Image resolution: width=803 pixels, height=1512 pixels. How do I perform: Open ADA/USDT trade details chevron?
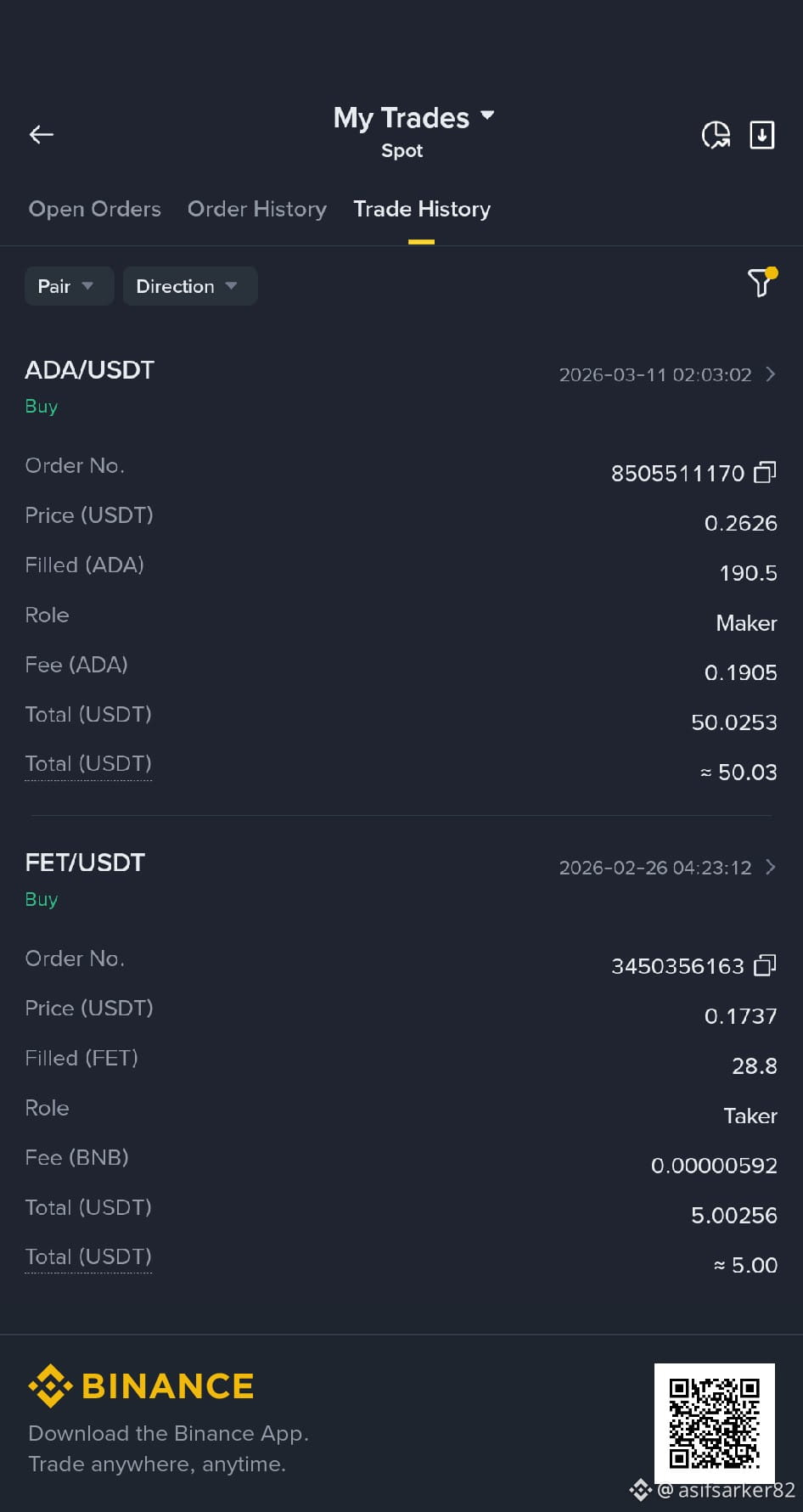[770, 374]
